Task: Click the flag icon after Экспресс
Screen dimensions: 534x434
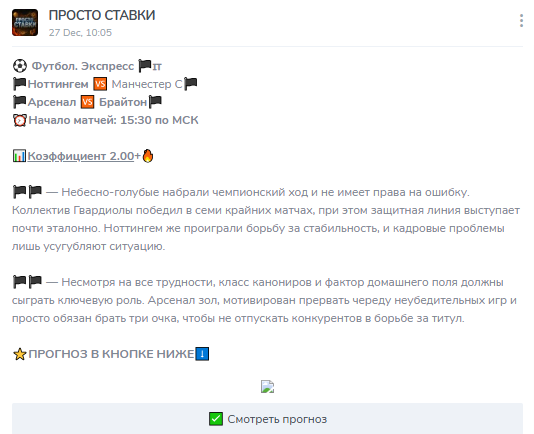Action: pos(145,66)
